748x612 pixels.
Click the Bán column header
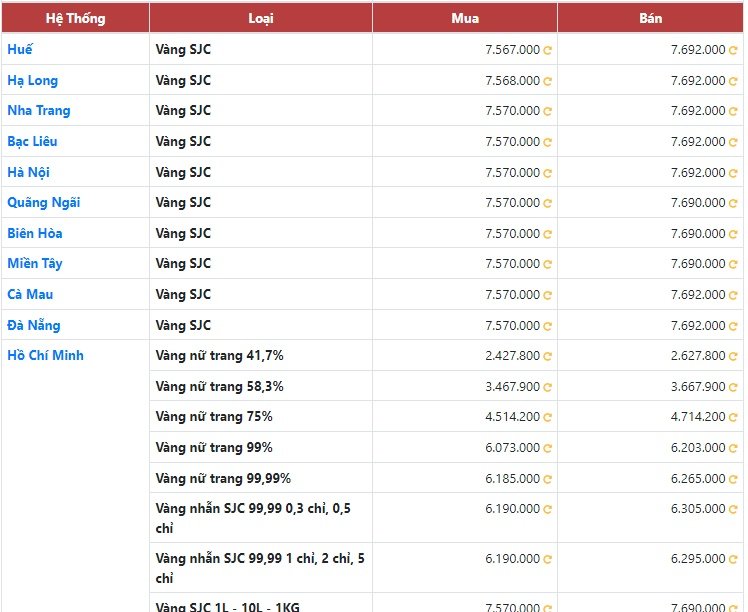click(651, 18)
